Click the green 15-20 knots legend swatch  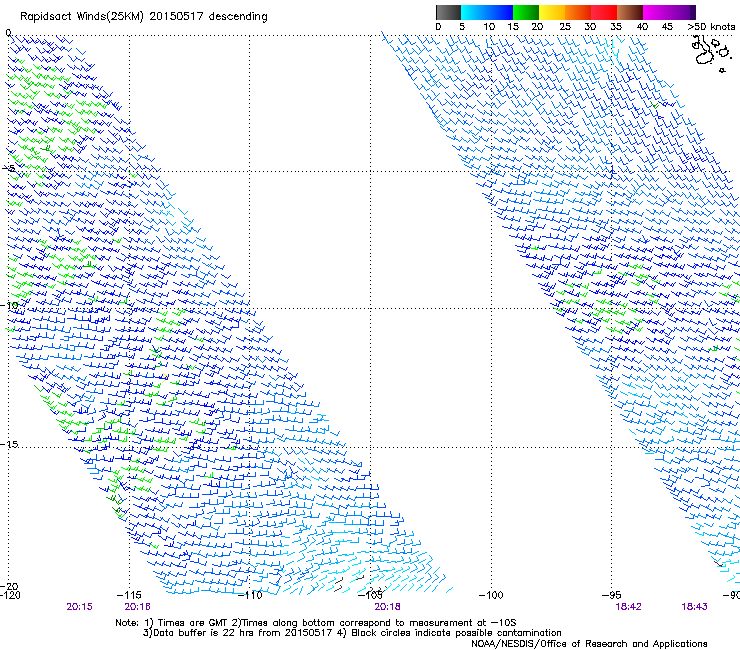point(526,12)
